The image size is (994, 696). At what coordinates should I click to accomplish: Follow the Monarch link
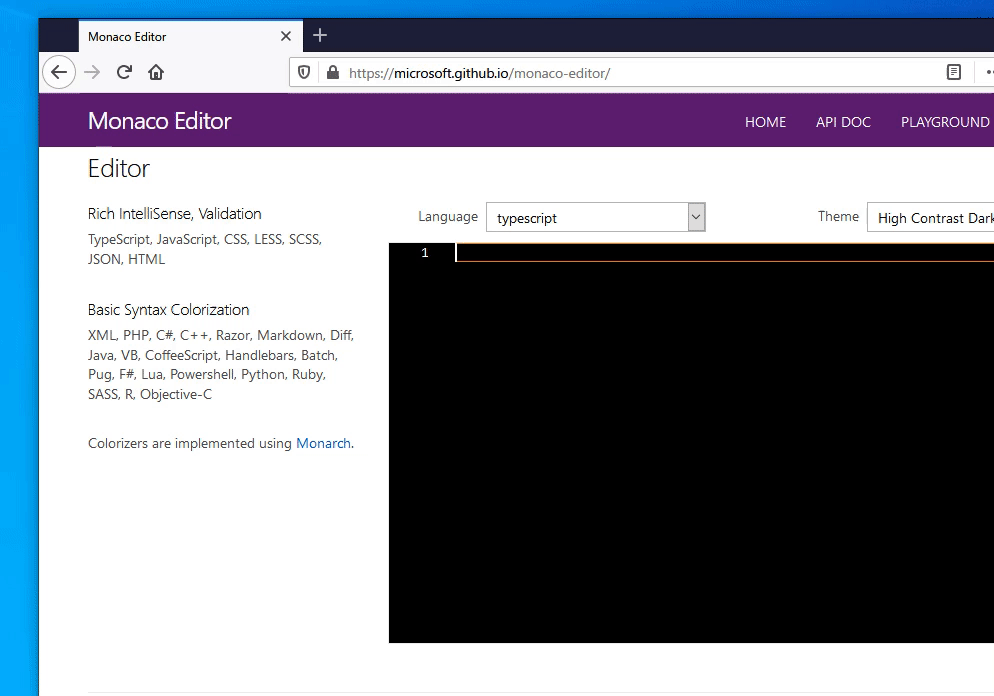click(323, 443)
